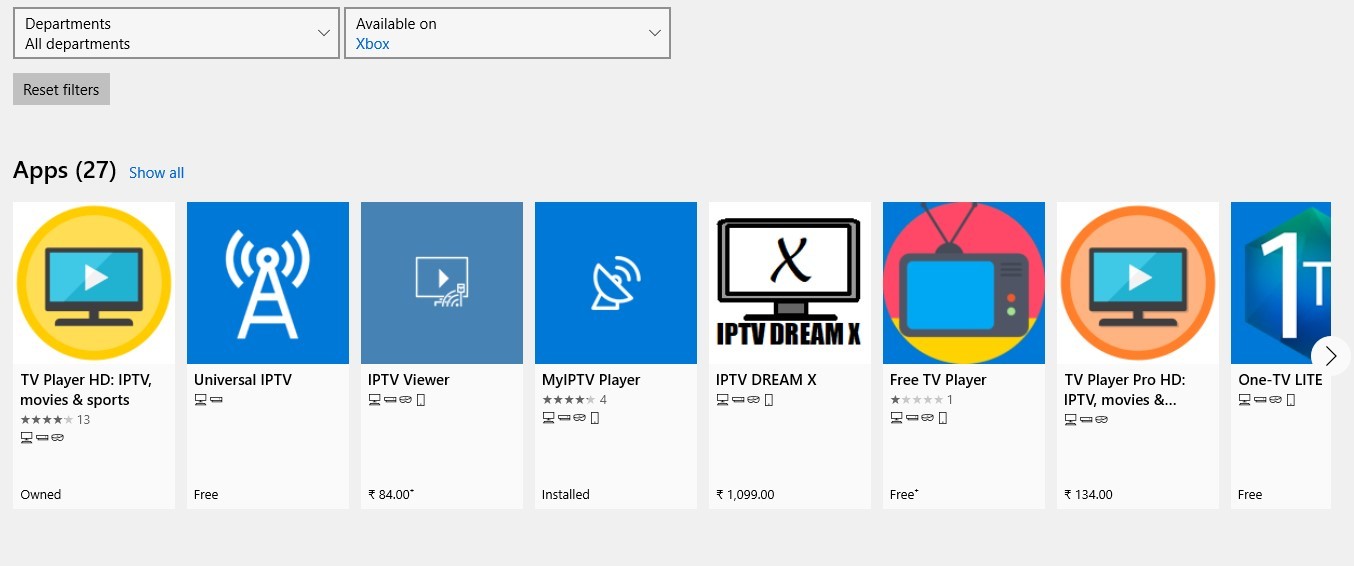
Task: Click the ₹ 84.00 price text
Action: pos(391,495)
